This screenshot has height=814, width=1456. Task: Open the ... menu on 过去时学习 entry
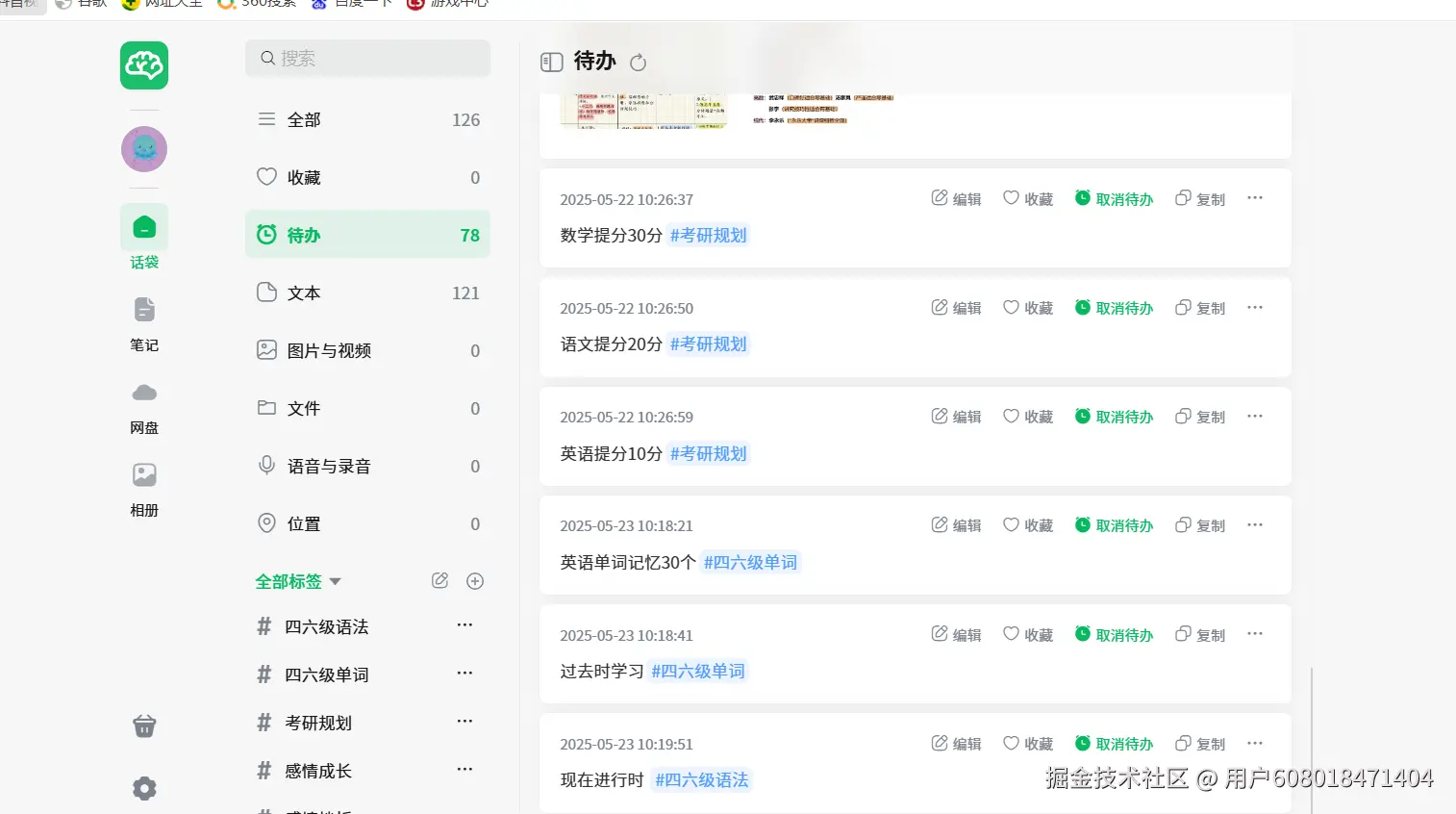(1254, 633)
